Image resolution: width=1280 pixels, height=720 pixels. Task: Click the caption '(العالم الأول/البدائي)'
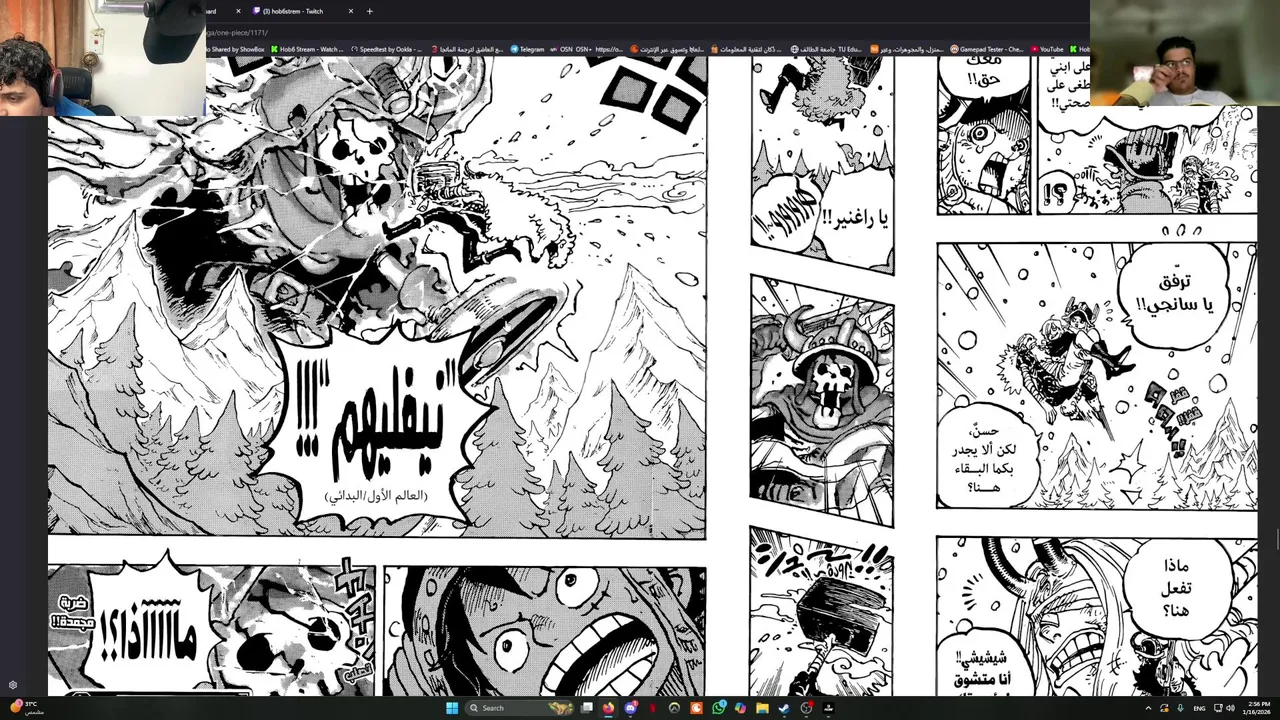(376, 496)
